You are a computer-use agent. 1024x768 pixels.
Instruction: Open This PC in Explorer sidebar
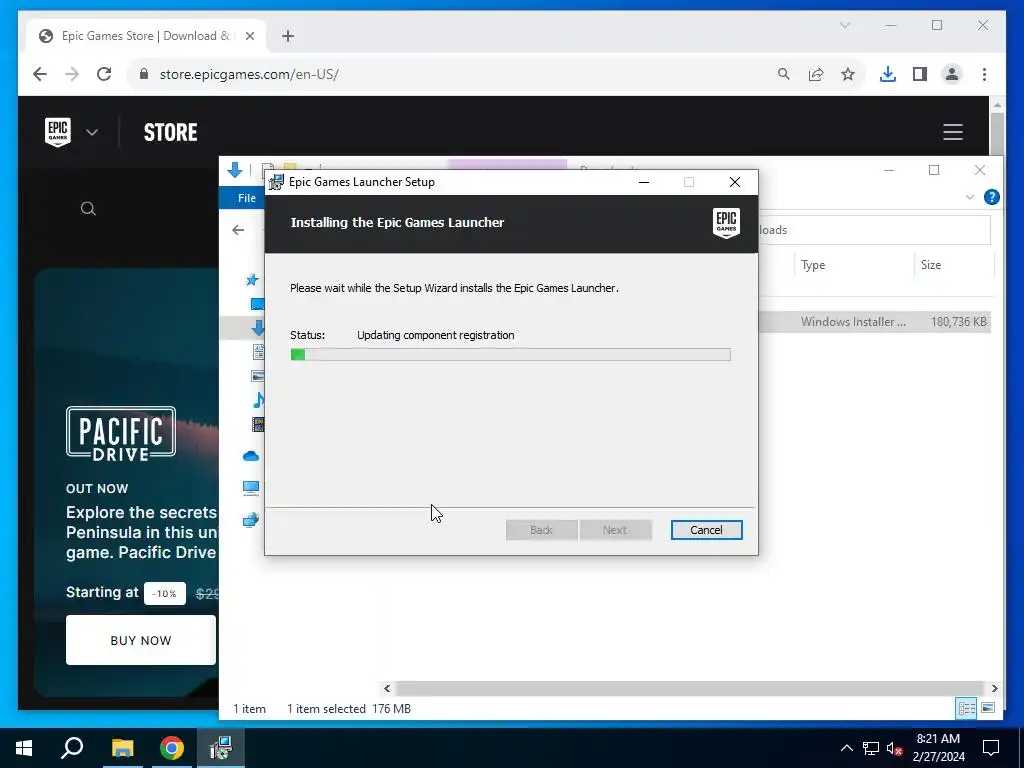click(x=251, y=487)
